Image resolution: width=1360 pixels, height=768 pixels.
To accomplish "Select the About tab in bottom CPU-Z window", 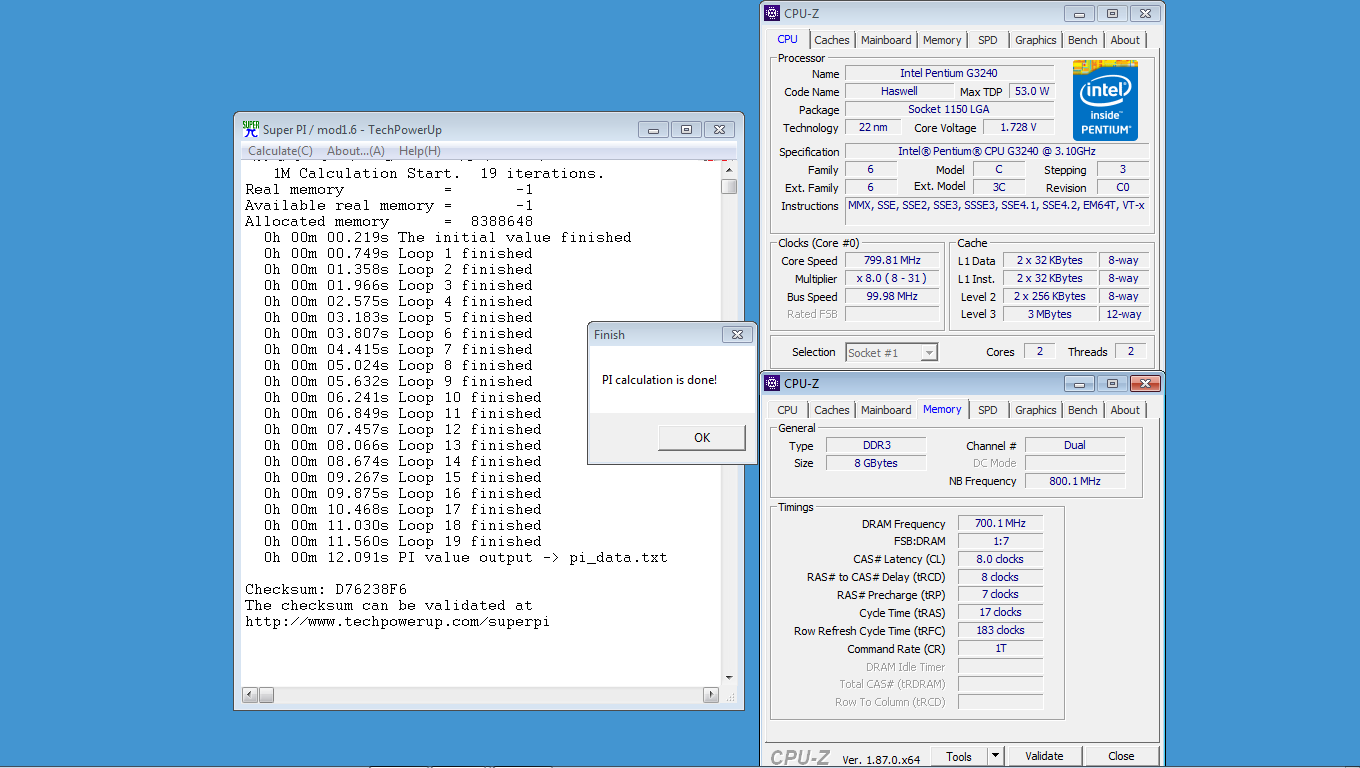I will (1125, 411).
